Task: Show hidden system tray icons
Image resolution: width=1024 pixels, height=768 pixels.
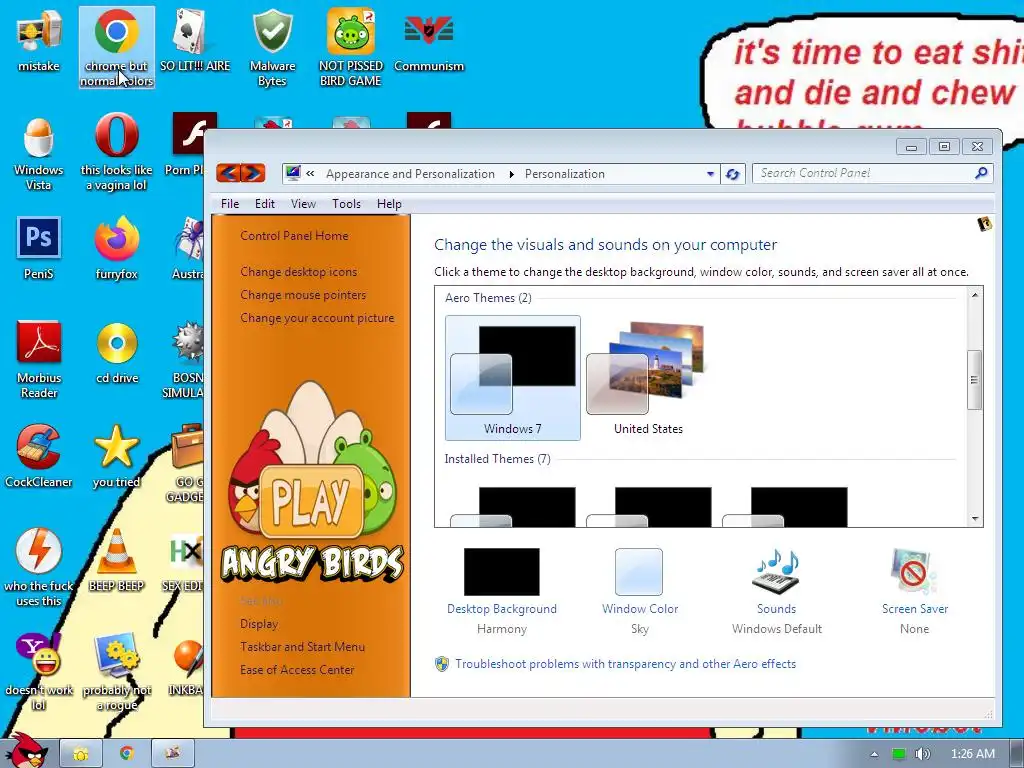Action: click(x=874, y=754)
